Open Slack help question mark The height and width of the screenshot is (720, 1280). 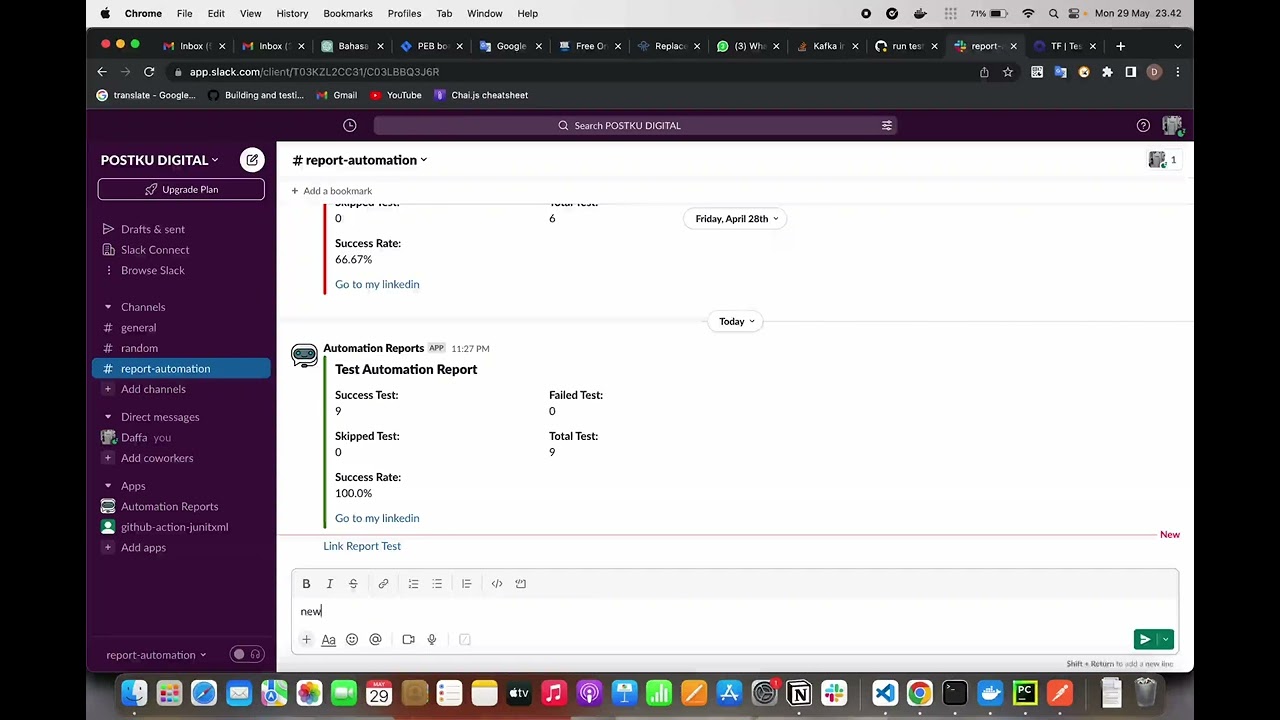click(1143, 126)
